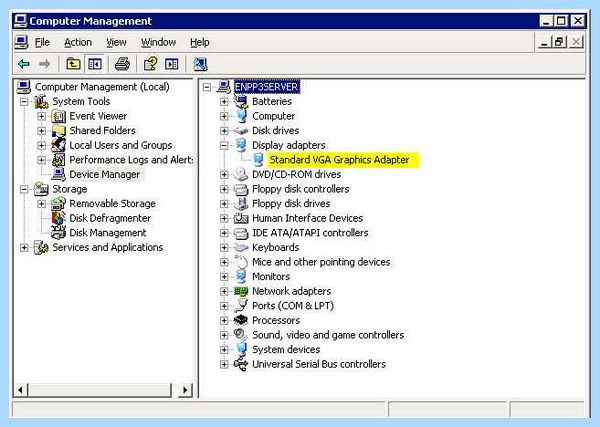Expand the Event Viewer node
This screenshot has height=427, width=600.
[41, 116]
